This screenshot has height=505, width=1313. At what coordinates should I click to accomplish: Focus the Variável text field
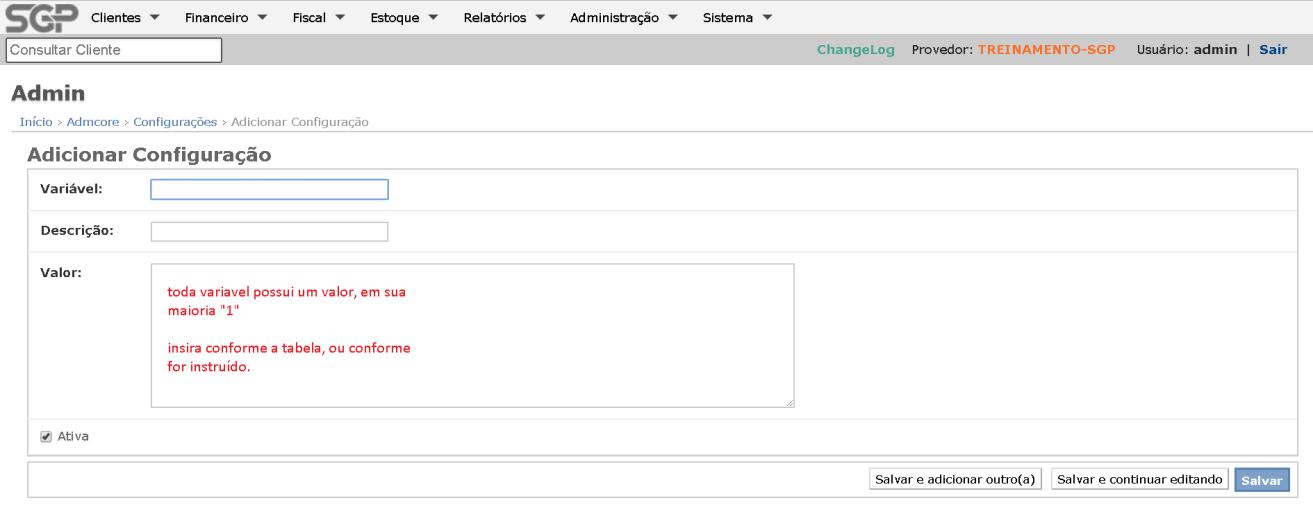click(269, 190)
